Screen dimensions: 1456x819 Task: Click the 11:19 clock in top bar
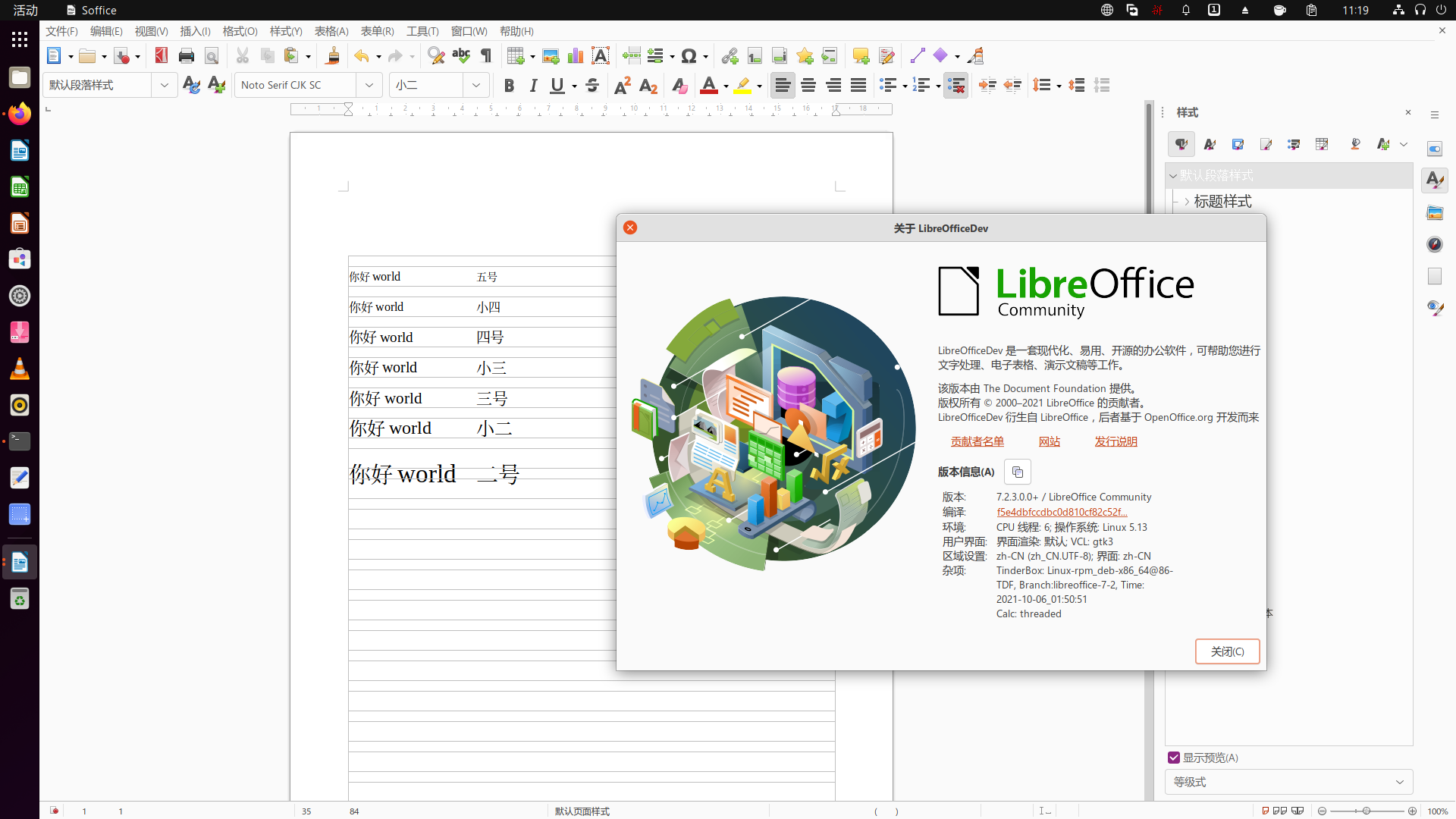pyautogui.click(x=1355, y=10)
